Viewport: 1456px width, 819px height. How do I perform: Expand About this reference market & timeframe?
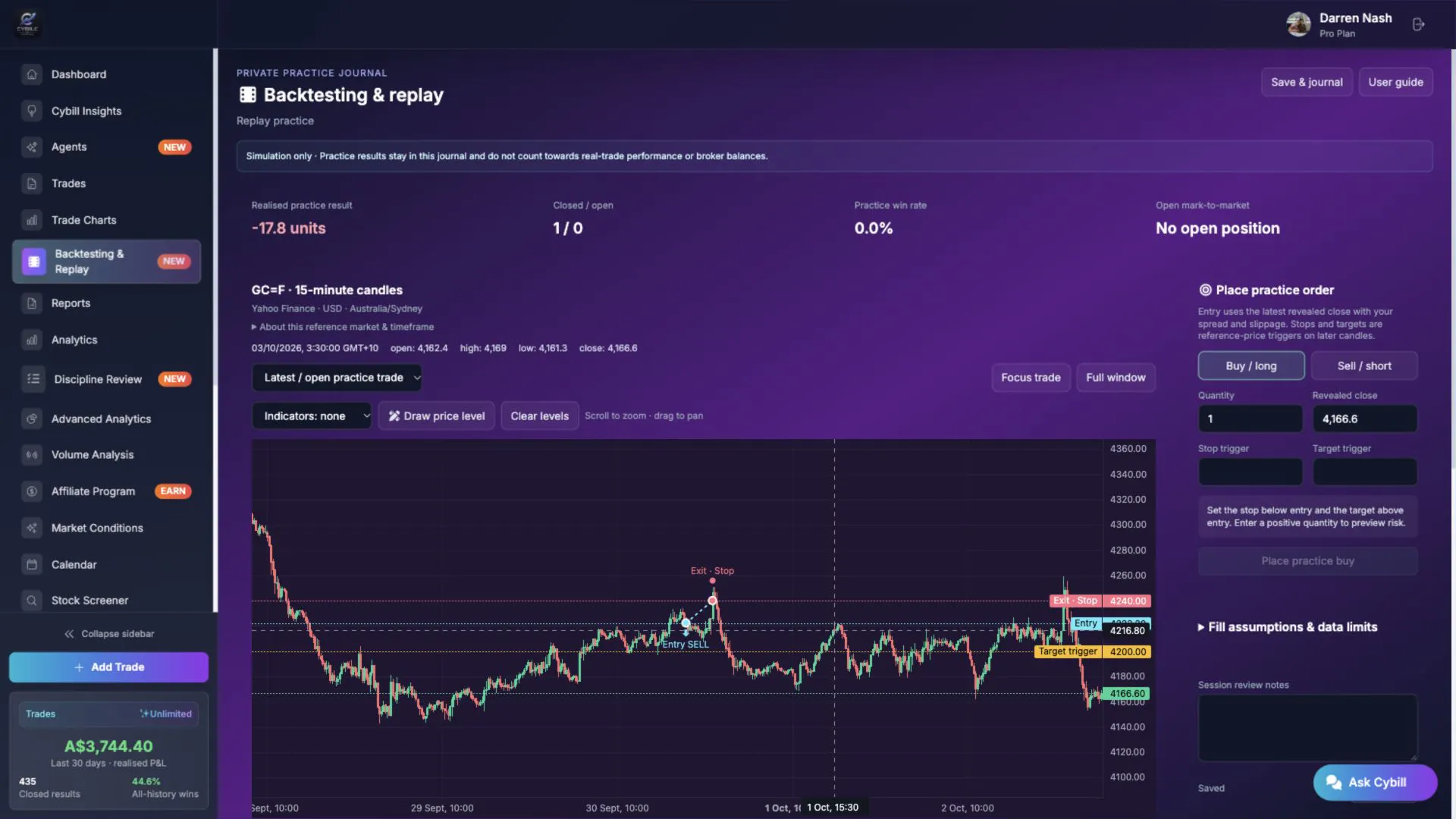[x=343, y=327]
